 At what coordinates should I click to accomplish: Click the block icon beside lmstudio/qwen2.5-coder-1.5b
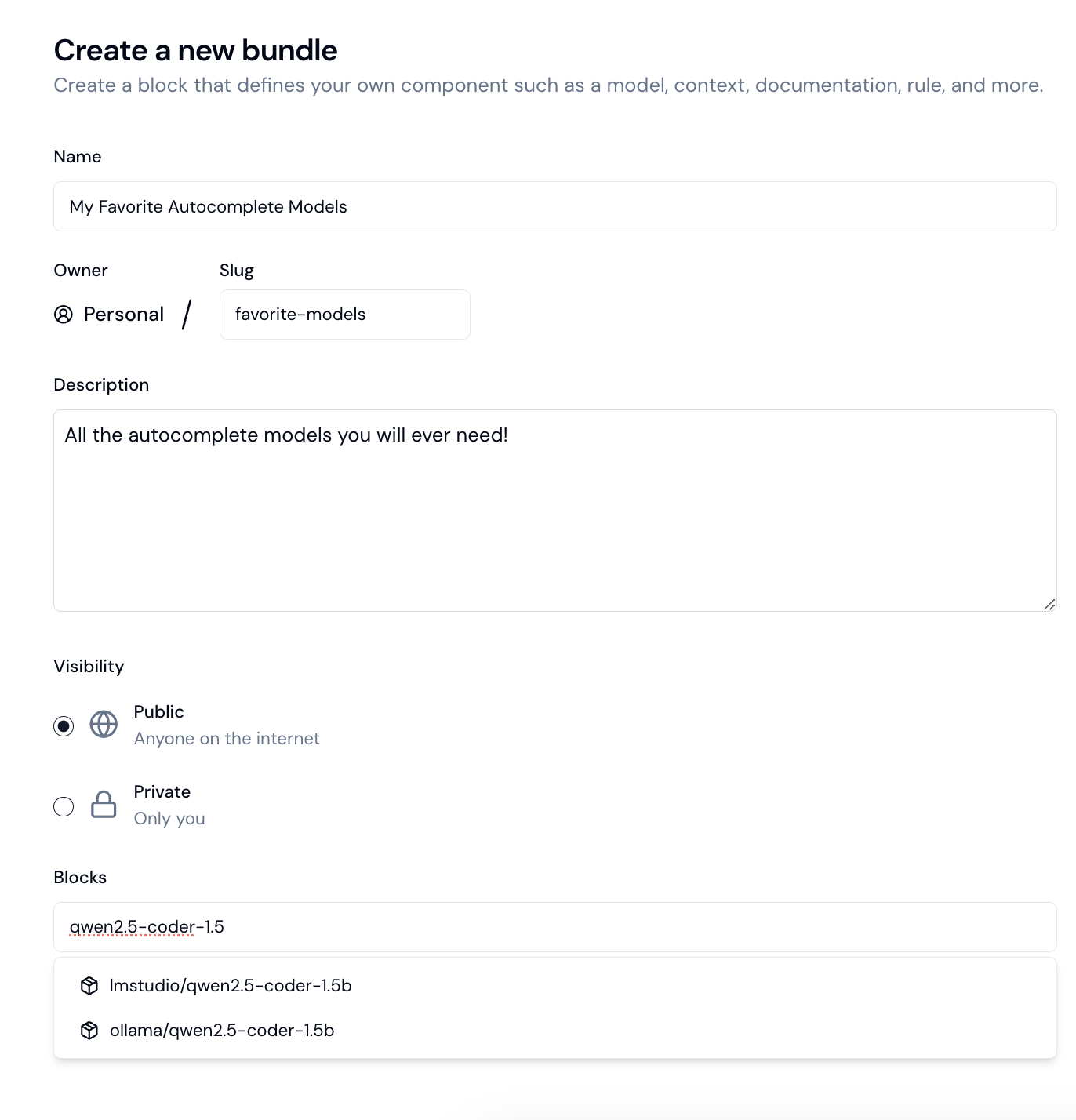(x=89, y=986)
